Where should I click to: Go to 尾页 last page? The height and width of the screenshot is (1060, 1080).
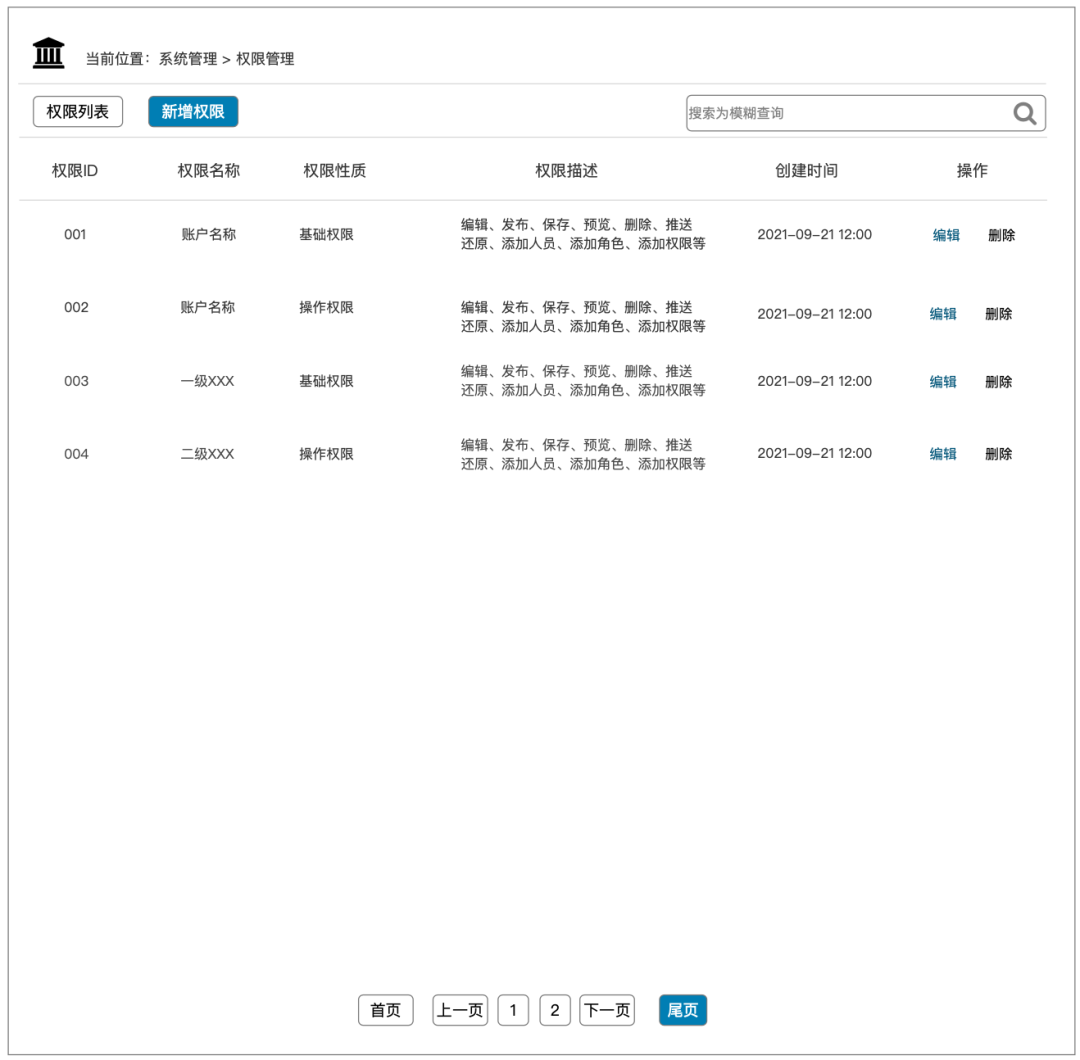point(683,1010)
